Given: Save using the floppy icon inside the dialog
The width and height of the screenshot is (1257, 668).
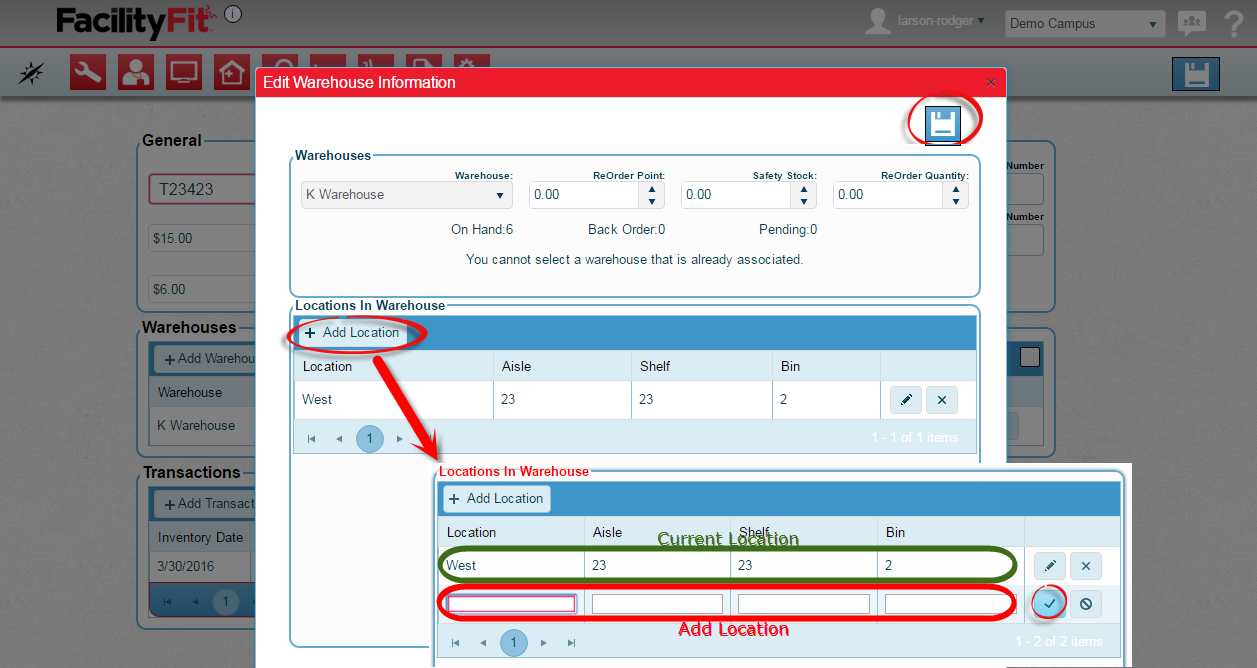Looking at the screenshot, I should click(x=942, y=124).
